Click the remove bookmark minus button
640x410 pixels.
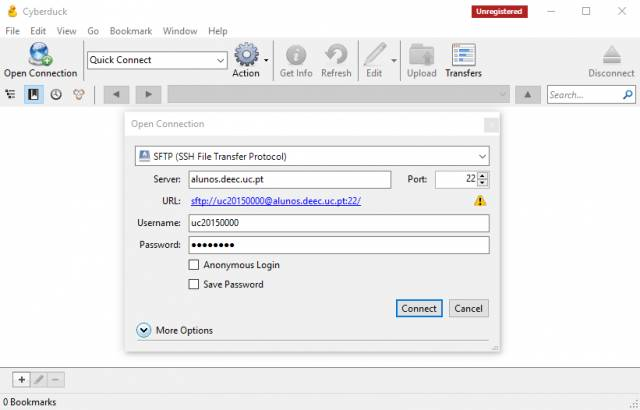pos(56,380)
